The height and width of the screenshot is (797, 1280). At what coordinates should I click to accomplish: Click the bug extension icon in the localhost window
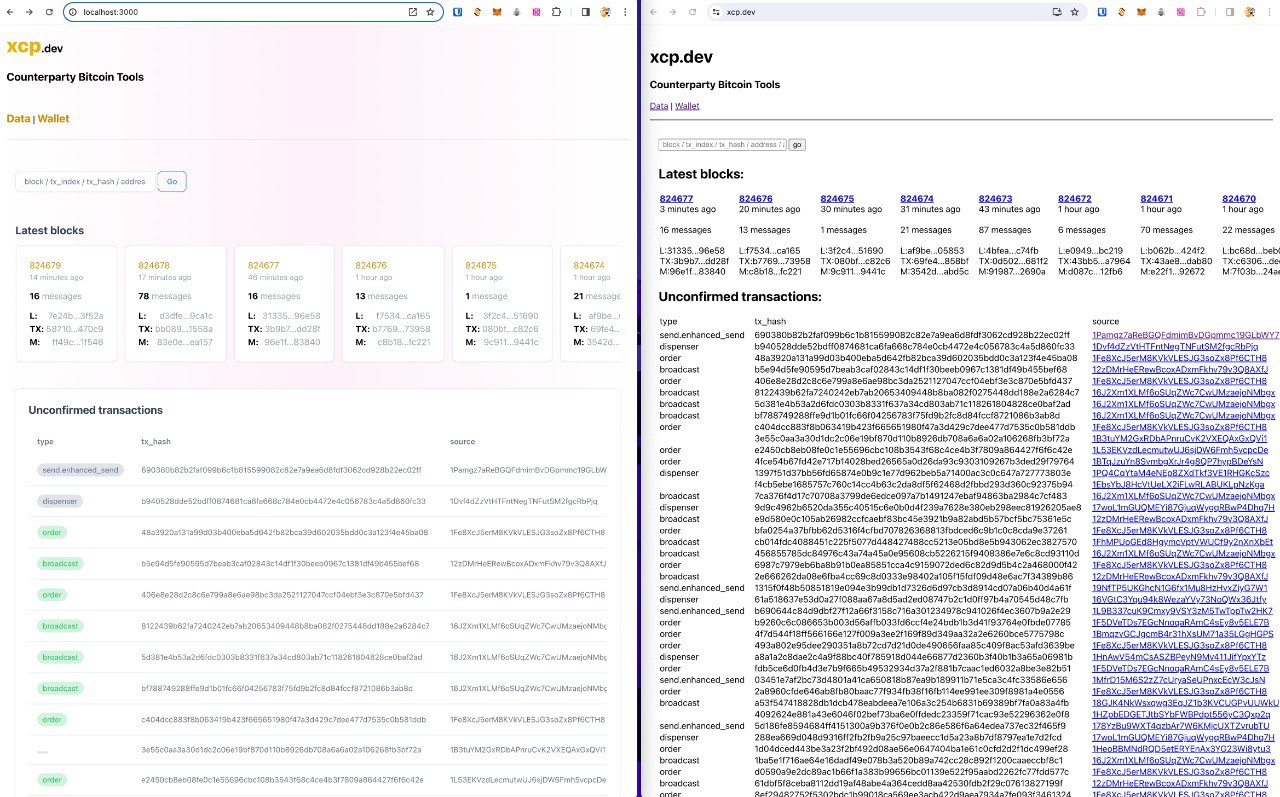pos(517,12)
